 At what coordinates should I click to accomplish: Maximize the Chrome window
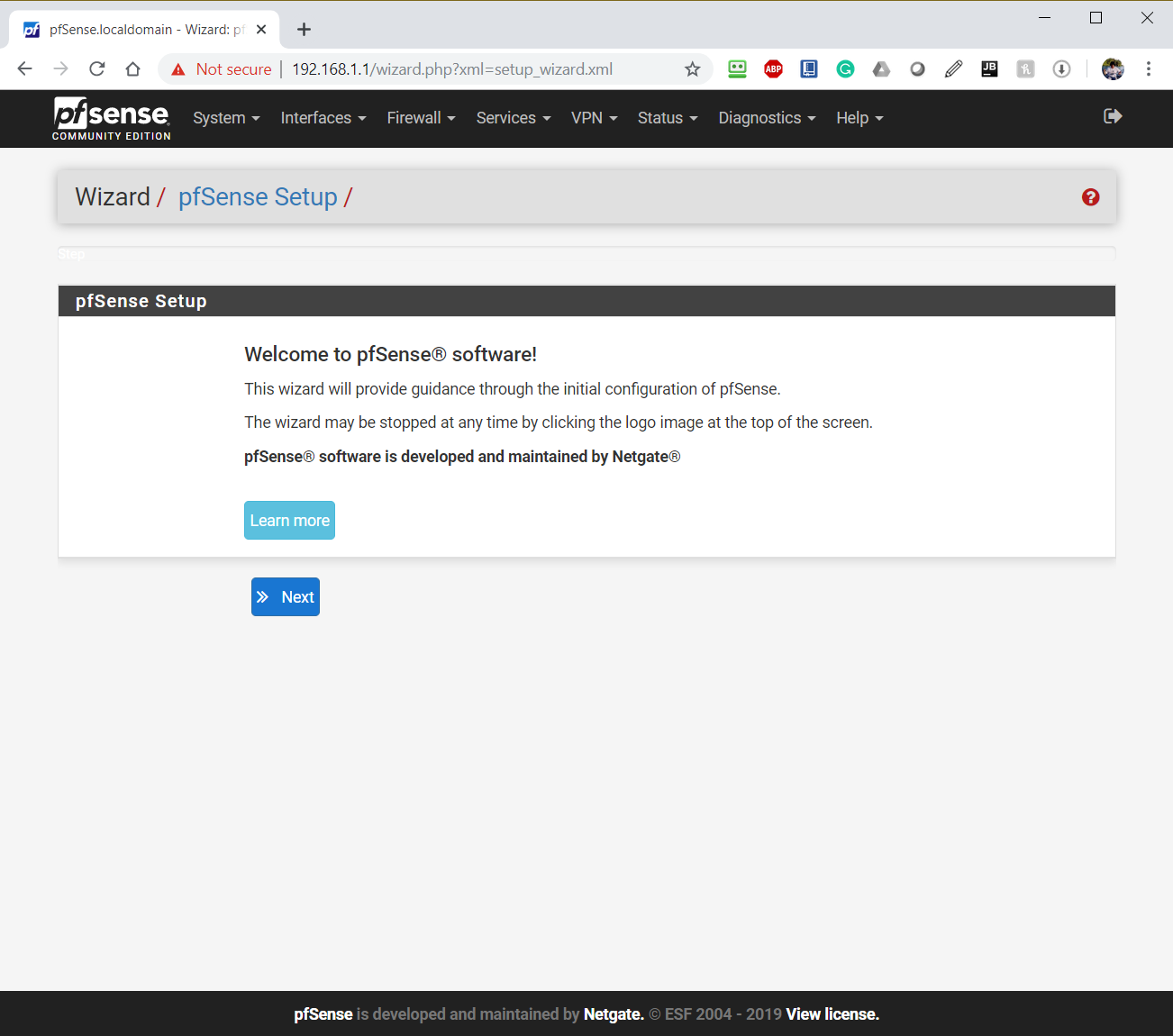click(x=1096, y=18)
